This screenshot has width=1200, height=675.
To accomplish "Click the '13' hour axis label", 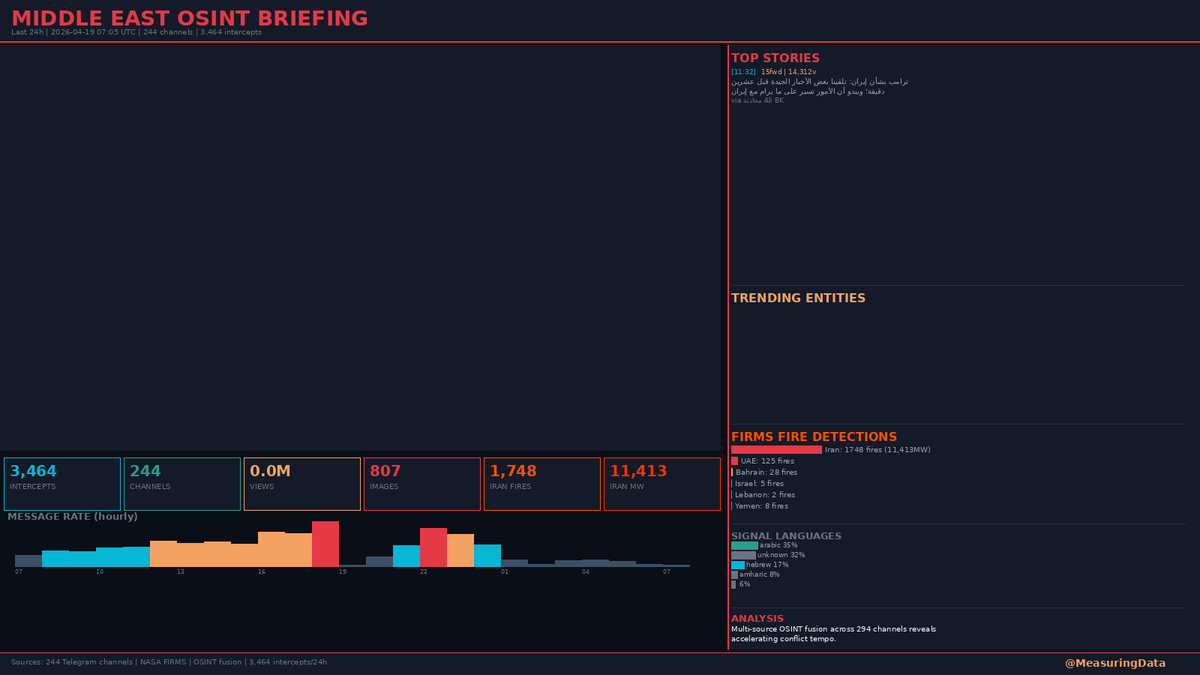I will (180, 572).
